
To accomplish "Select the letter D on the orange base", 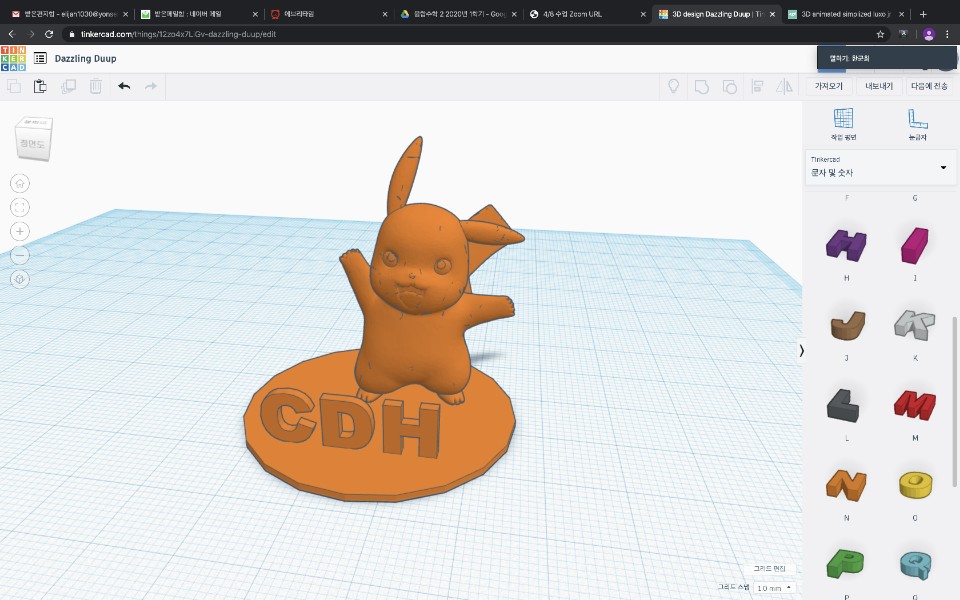I will [346, 422].
